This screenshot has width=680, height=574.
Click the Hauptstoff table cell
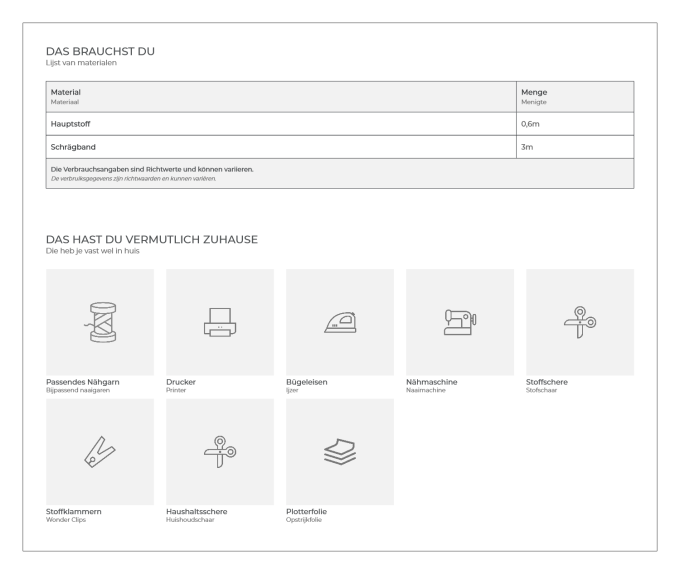click(x=281, y=124)
